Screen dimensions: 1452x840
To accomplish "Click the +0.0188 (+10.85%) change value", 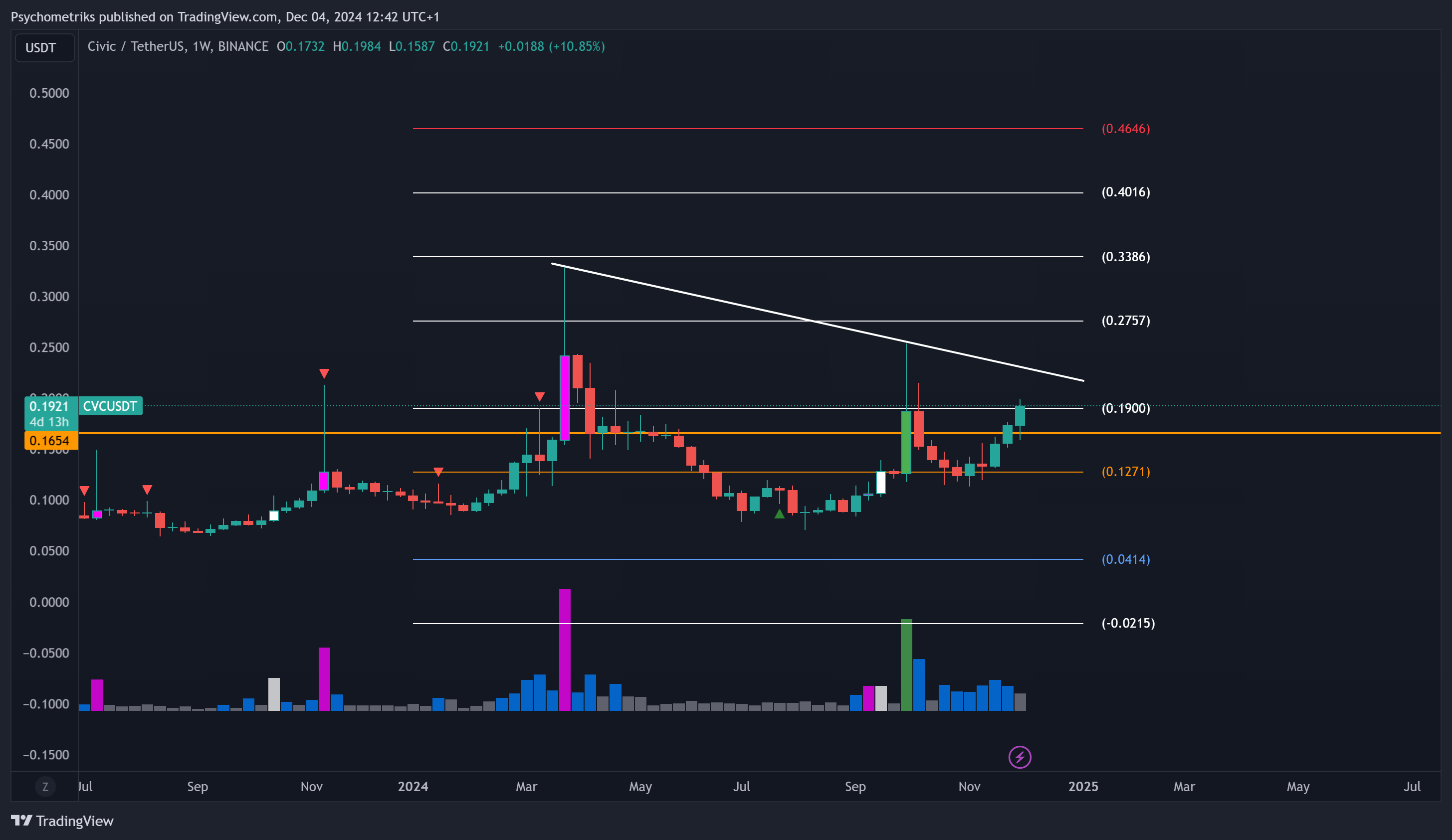I will (551, 46).
